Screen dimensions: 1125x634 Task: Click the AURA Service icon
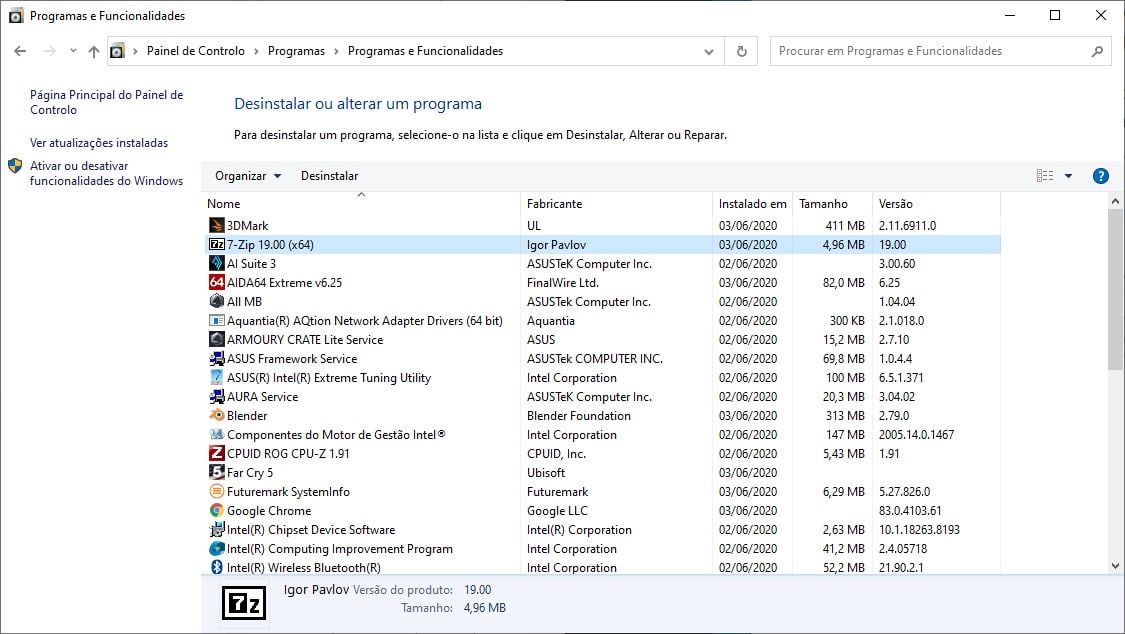click(x=216, y=397)
